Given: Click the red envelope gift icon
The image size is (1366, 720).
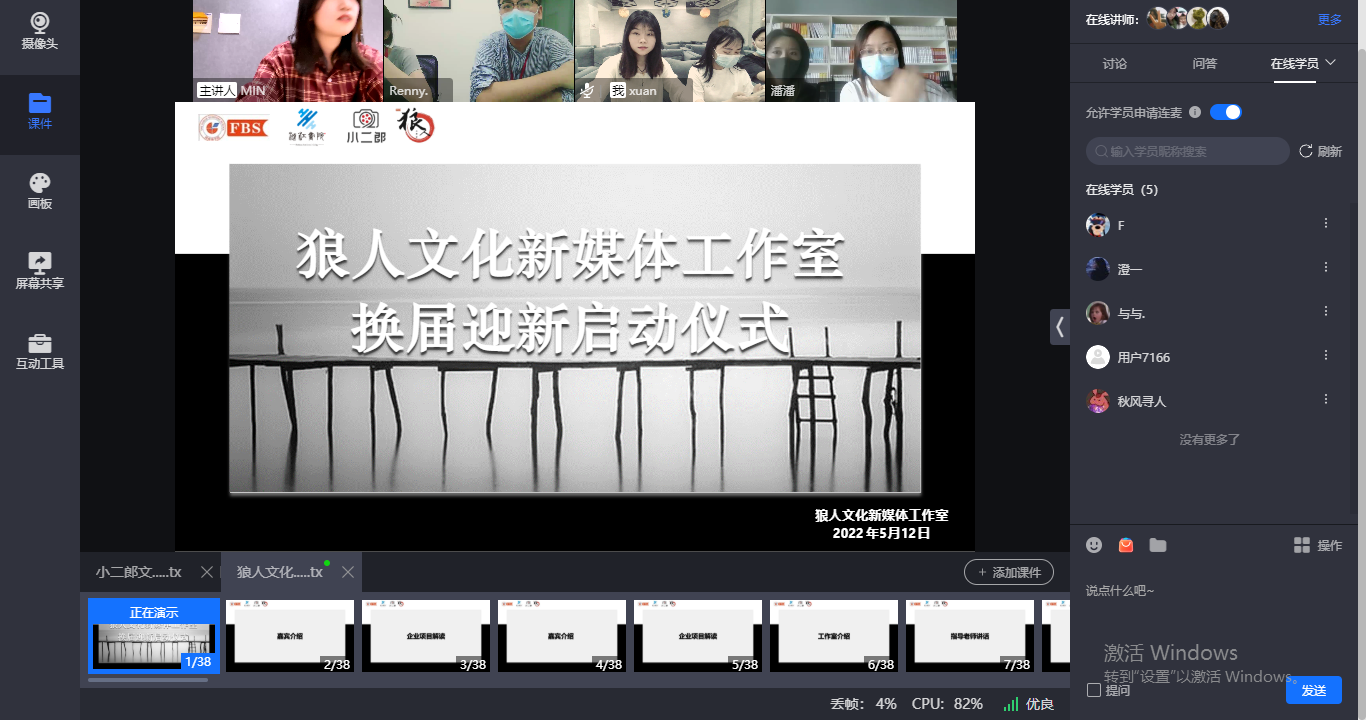Looking at the screenshot, I should tap(1126, 545).
